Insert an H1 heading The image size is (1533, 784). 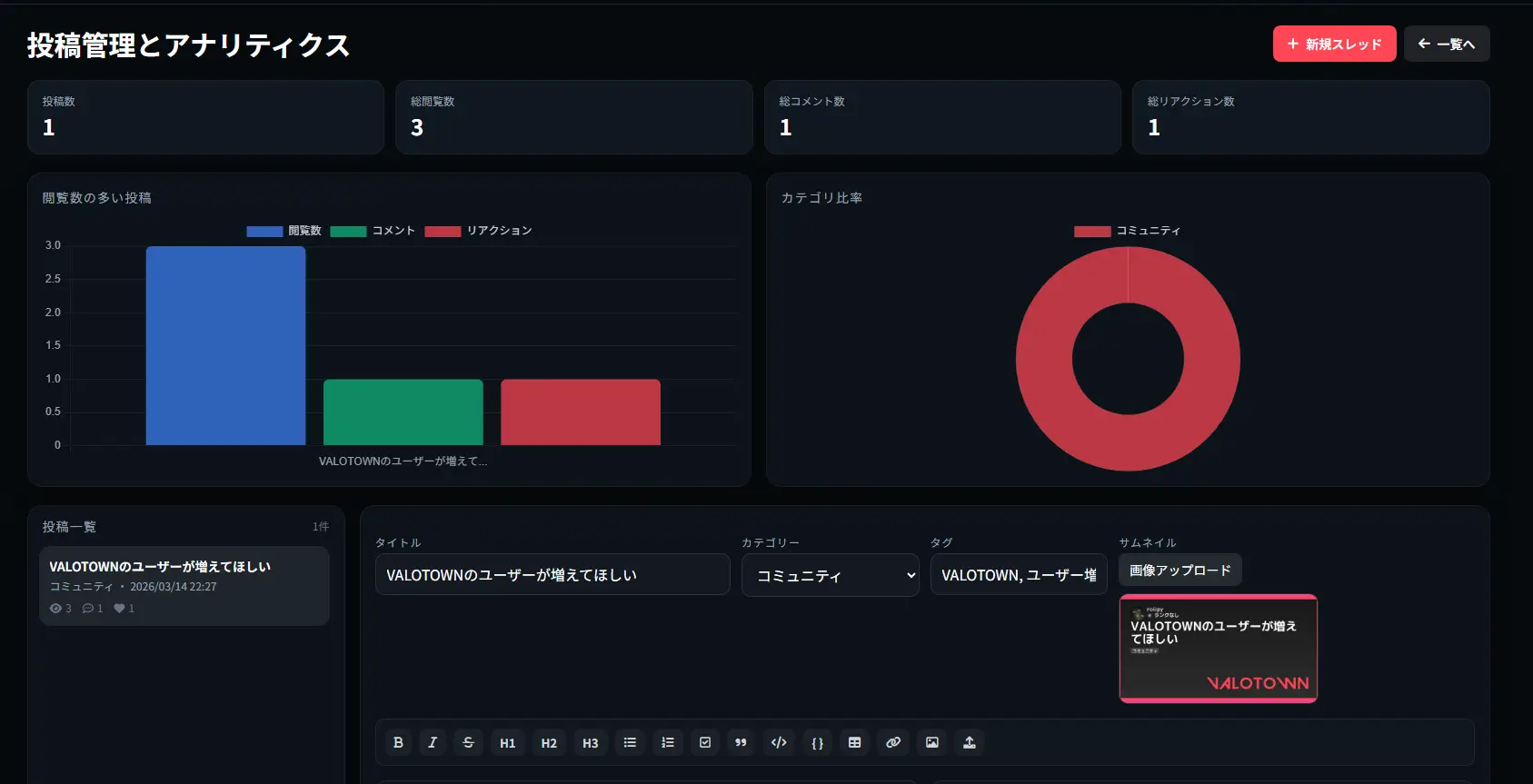tap(508, 742)
